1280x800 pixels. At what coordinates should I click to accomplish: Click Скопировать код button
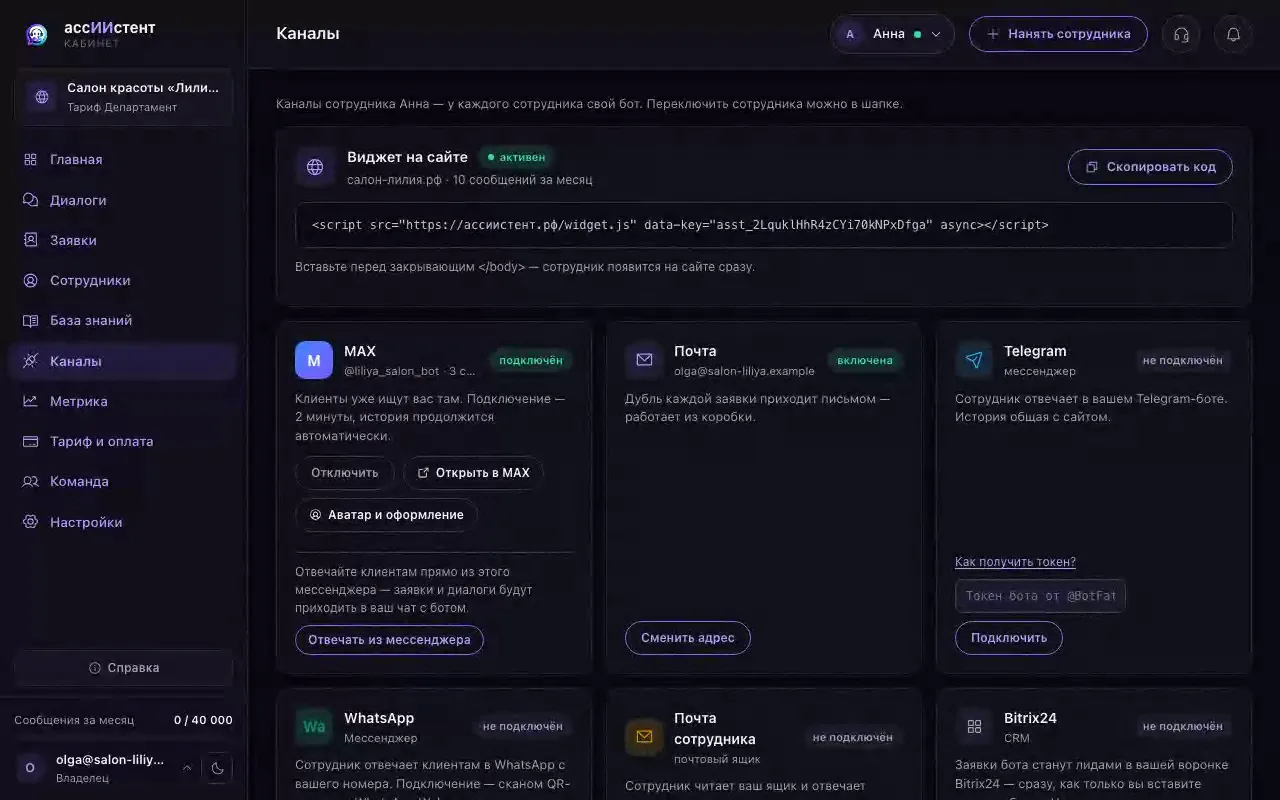(x=1150, y=167)
